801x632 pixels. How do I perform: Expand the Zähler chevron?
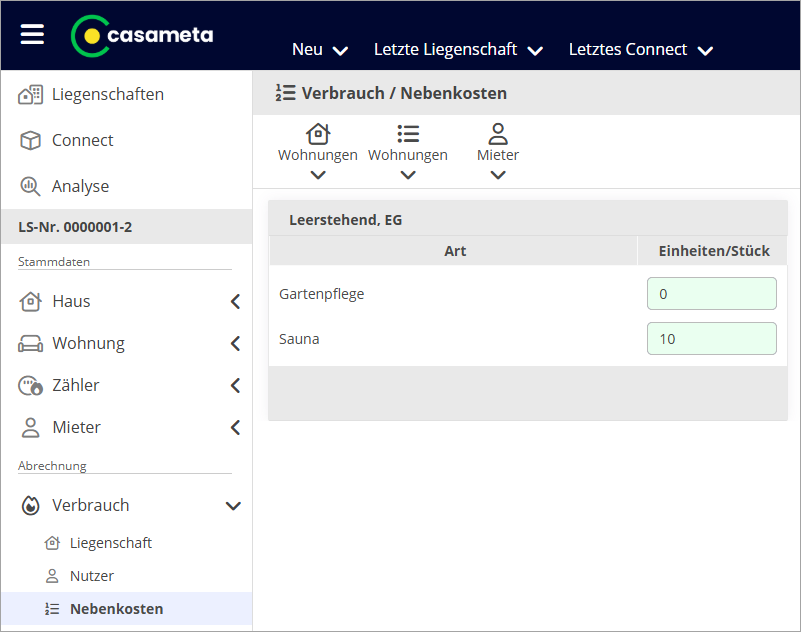(235, 385)
